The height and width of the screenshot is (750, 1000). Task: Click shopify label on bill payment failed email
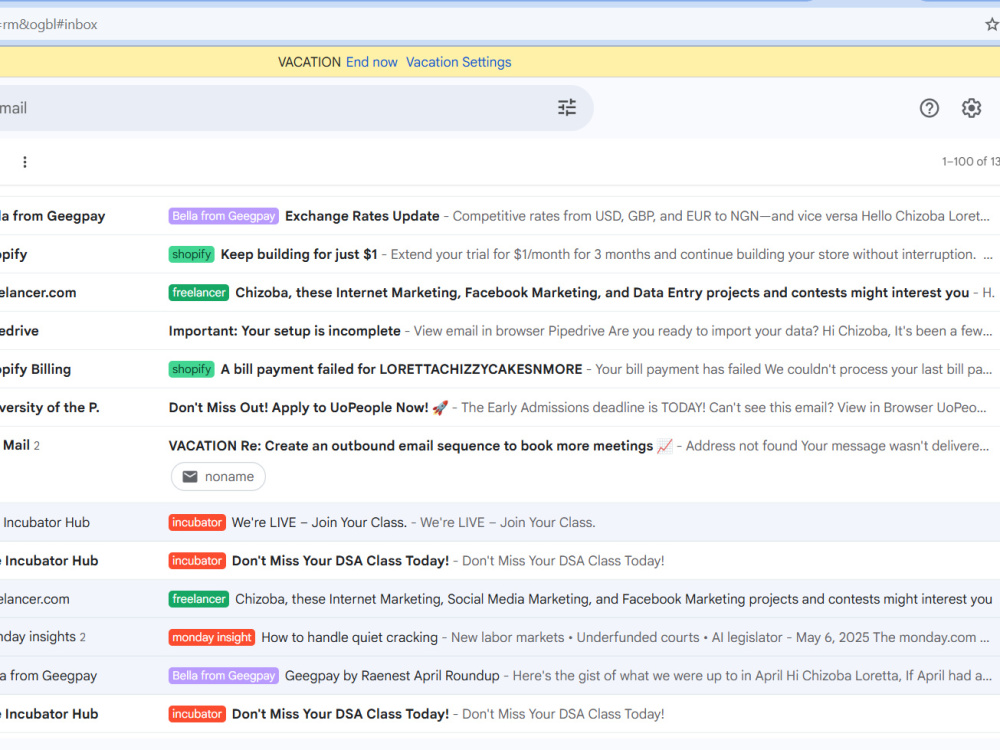(x=191, y=369)
